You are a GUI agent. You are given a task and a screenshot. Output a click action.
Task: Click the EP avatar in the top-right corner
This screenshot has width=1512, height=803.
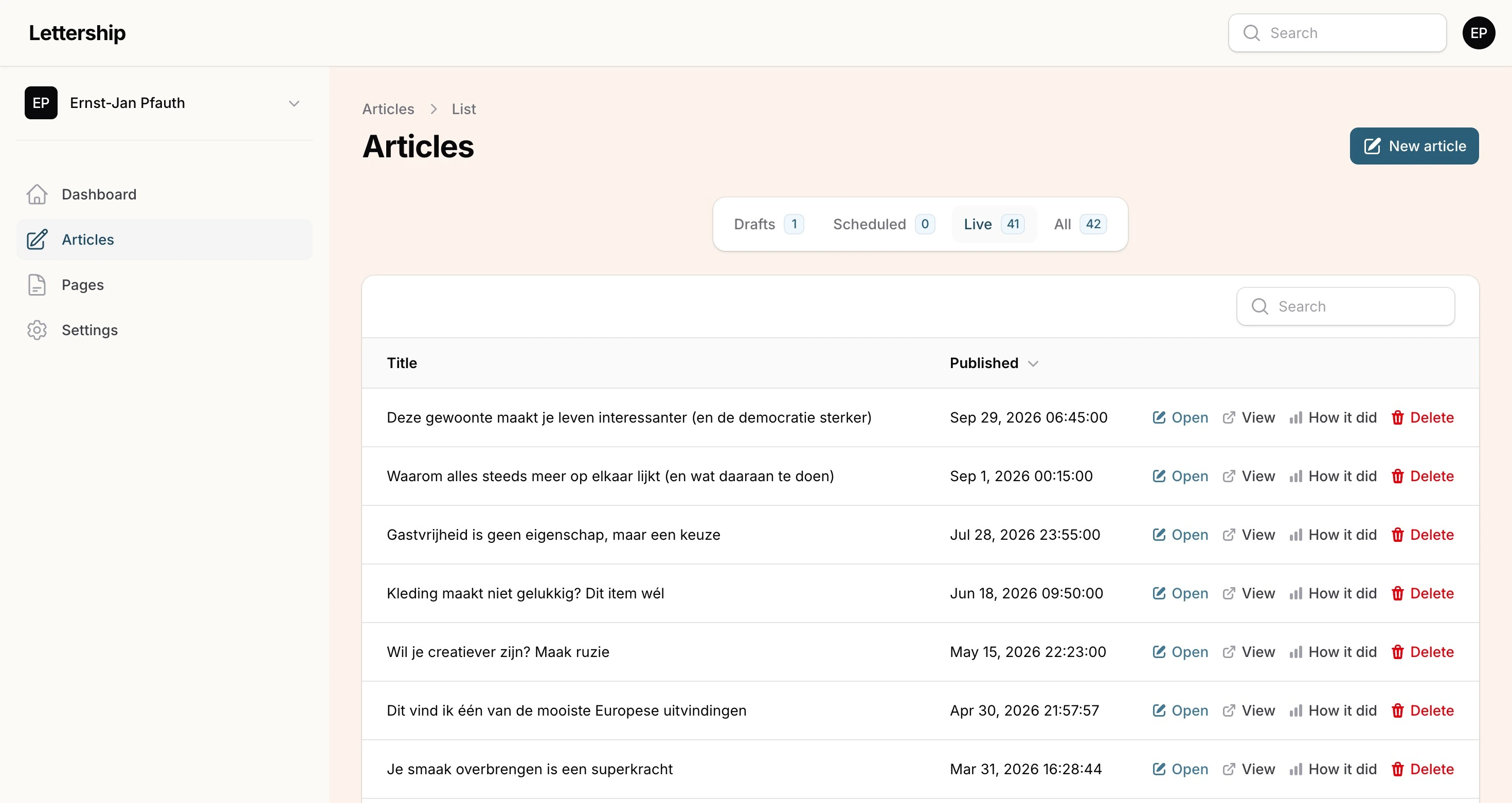pos(1478,33)
